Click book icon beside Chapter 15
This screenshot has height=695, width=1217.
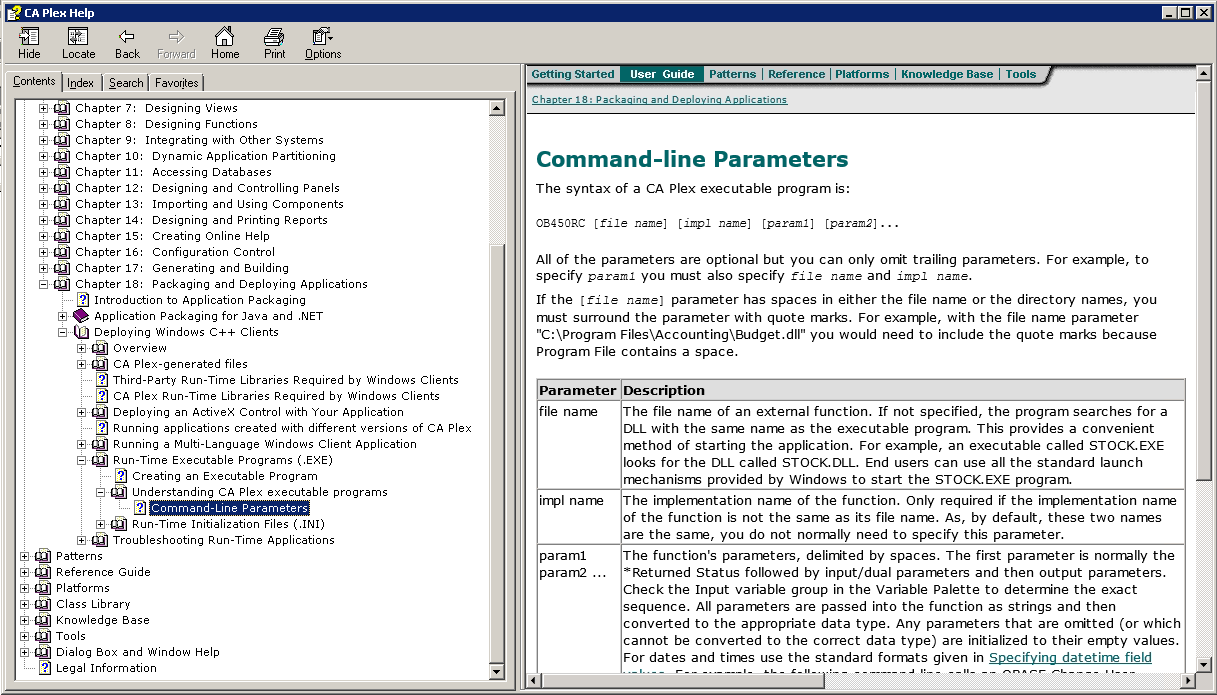[x=62, y=236]
